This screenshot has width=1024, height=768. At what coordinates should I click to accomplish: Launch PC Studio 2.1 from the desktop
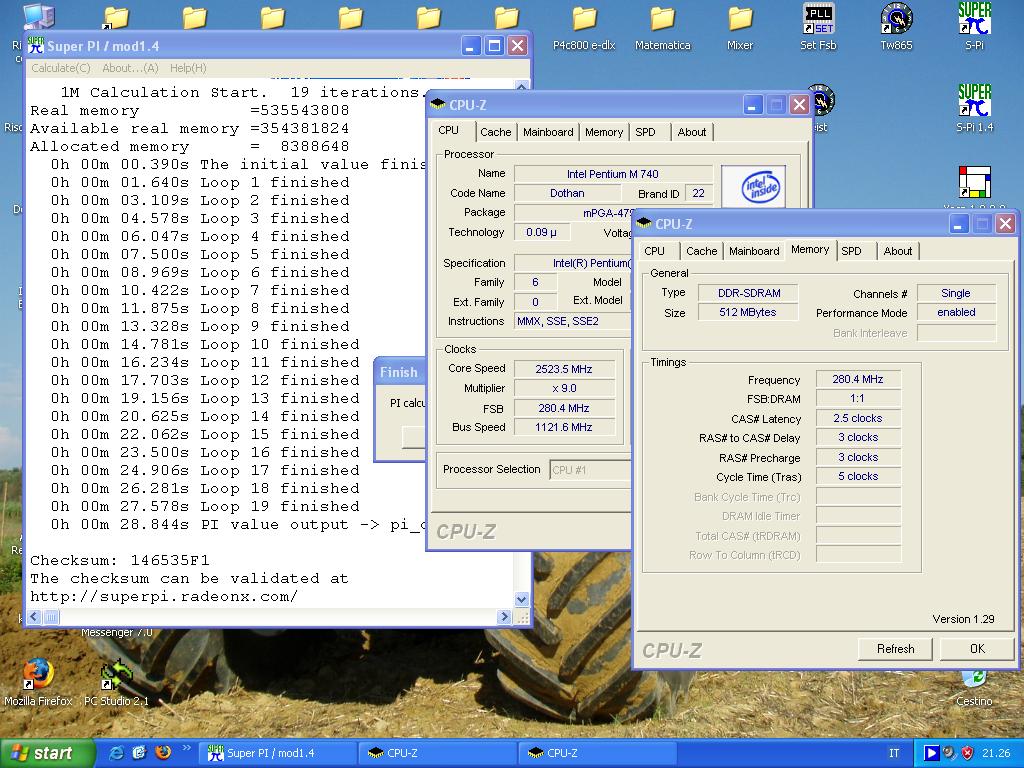point(116,682)
